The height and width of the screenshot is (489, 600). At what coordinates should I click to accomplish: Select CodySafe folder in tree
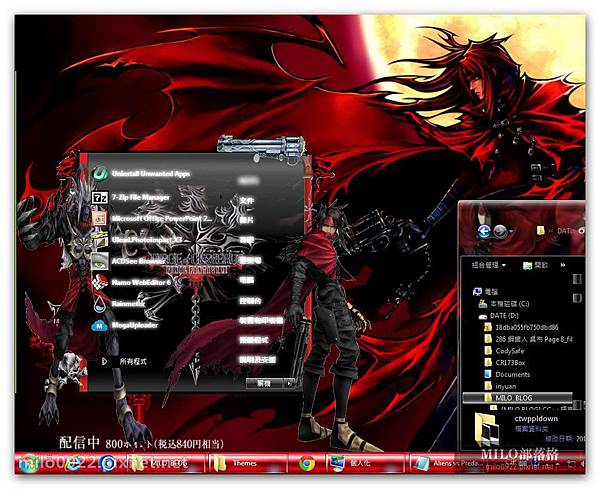pyautogui.click(x=504, y=351)
